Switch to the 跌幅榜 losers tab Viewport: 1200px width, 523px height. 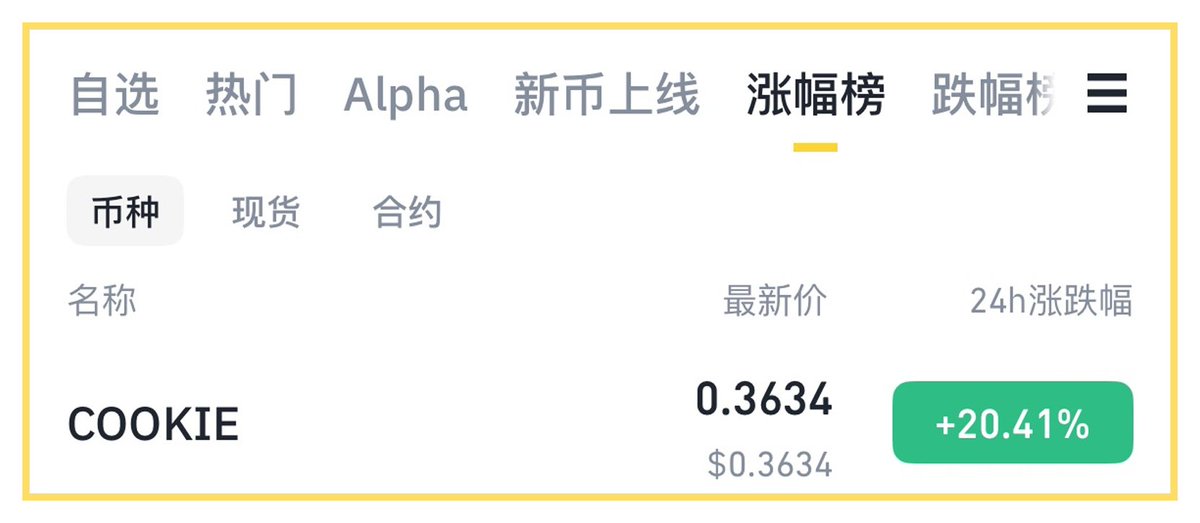(x=994, y=95)
